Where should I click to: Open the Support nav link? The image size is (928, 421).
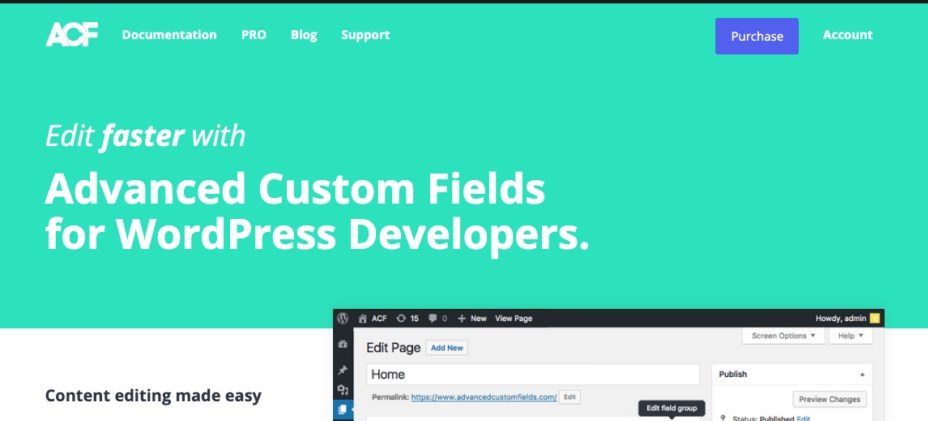(x=365, y=35)
